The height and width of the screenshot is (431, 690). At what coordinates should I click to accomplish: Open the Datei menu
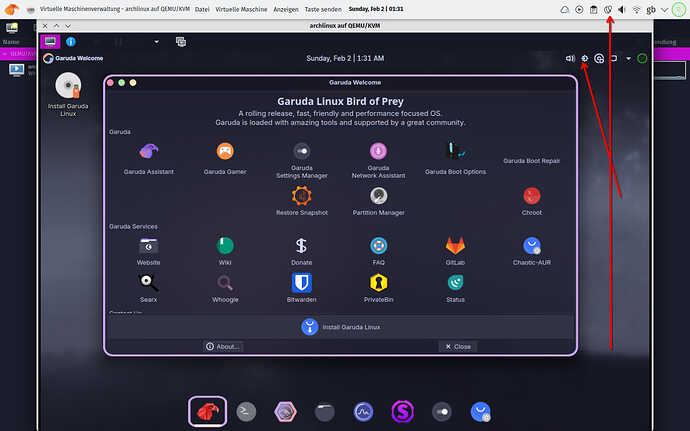click(x=202, y=9)
